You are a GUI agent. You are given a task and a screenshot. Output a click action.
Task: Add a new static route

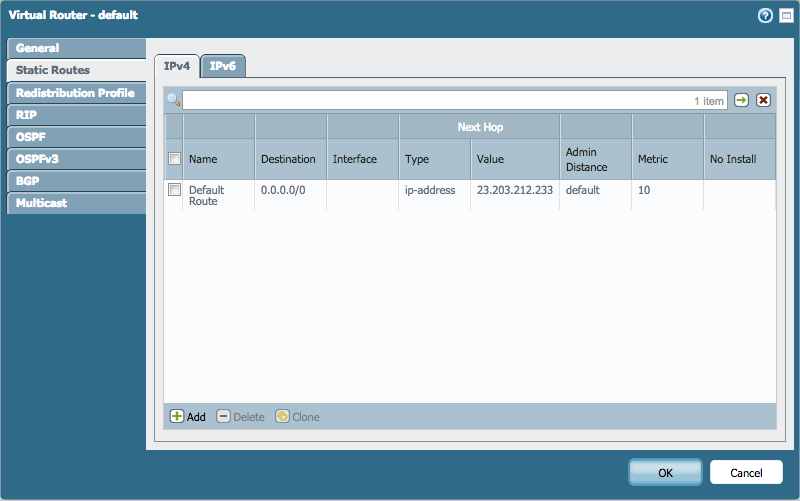188,416
